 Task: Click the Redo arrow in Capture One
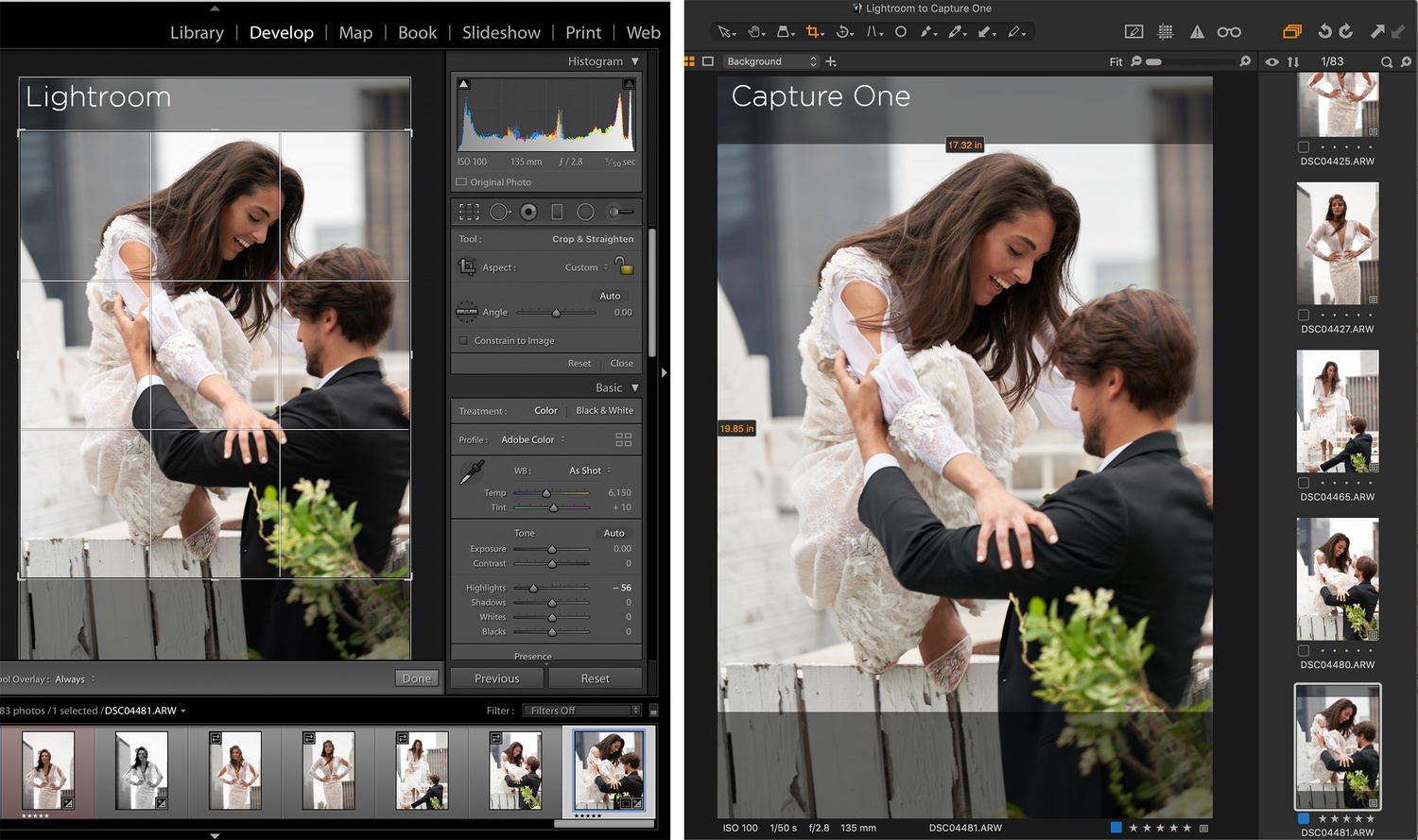pyautogui.click(x=1346, y=31)
